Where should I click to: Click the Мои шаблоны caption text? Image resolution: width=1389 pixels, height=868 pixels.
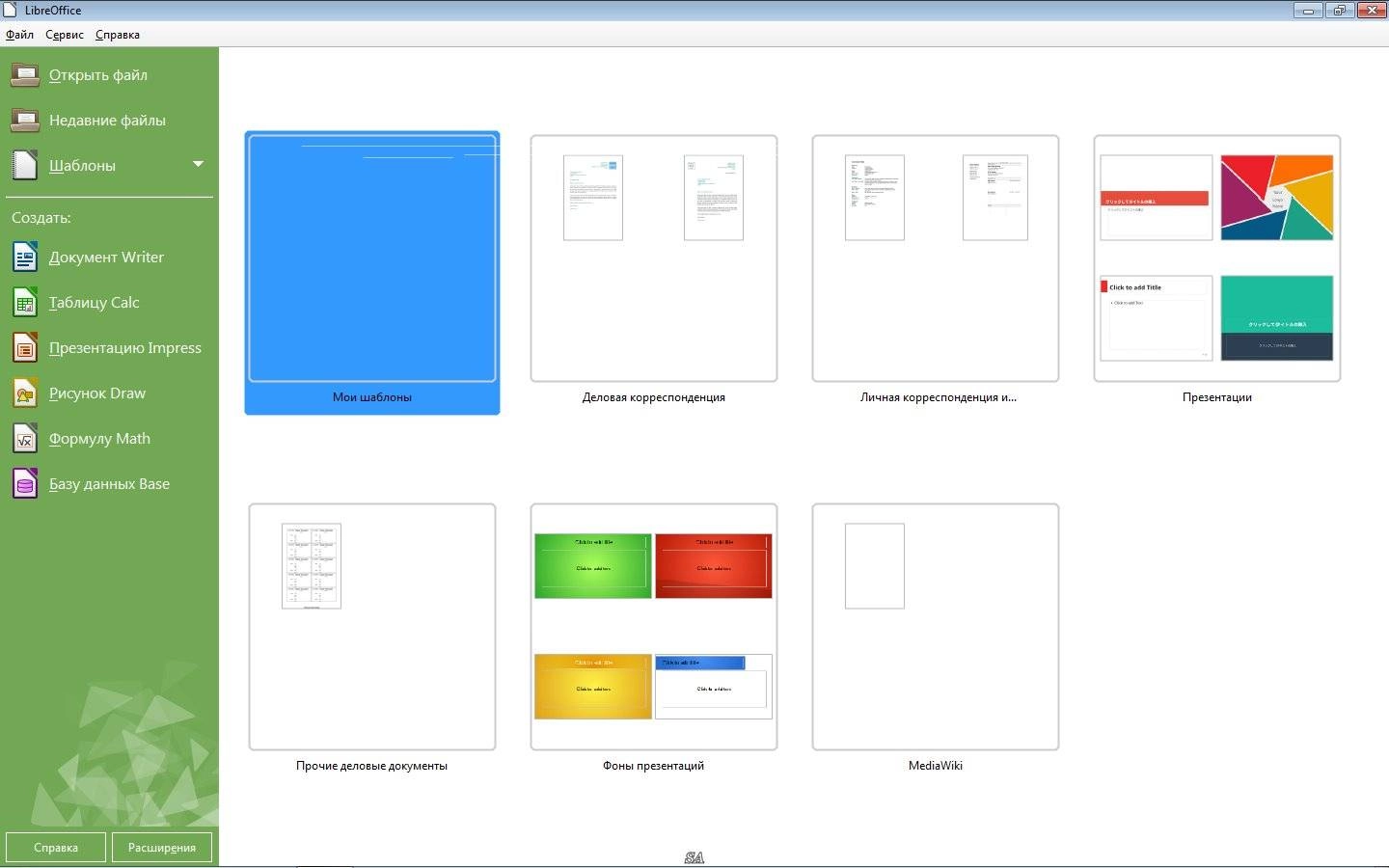coord(372,397)
